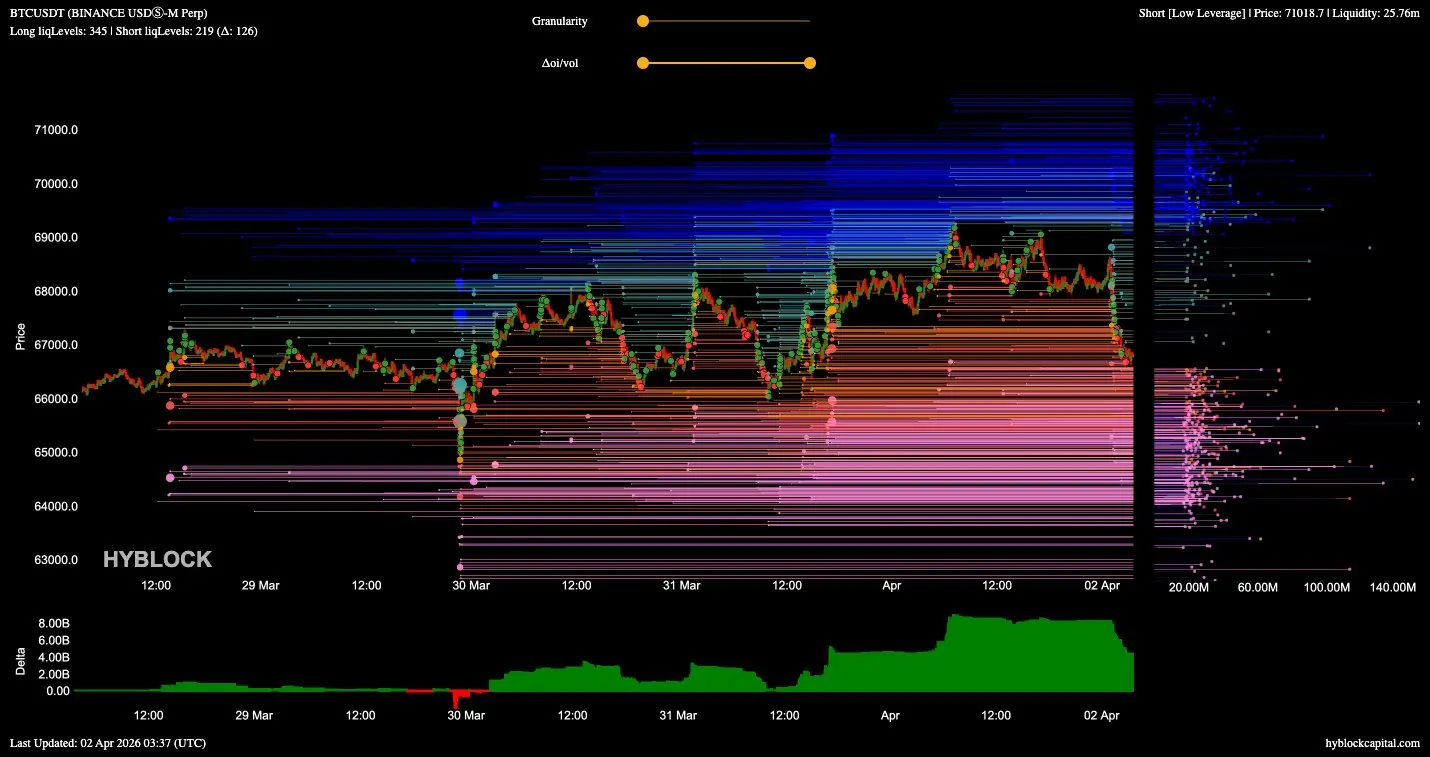The height and width of the screenshot is (757, 1430).
Task: Click the HYBLOCK watermark logo
Action: tap(157, 559)
